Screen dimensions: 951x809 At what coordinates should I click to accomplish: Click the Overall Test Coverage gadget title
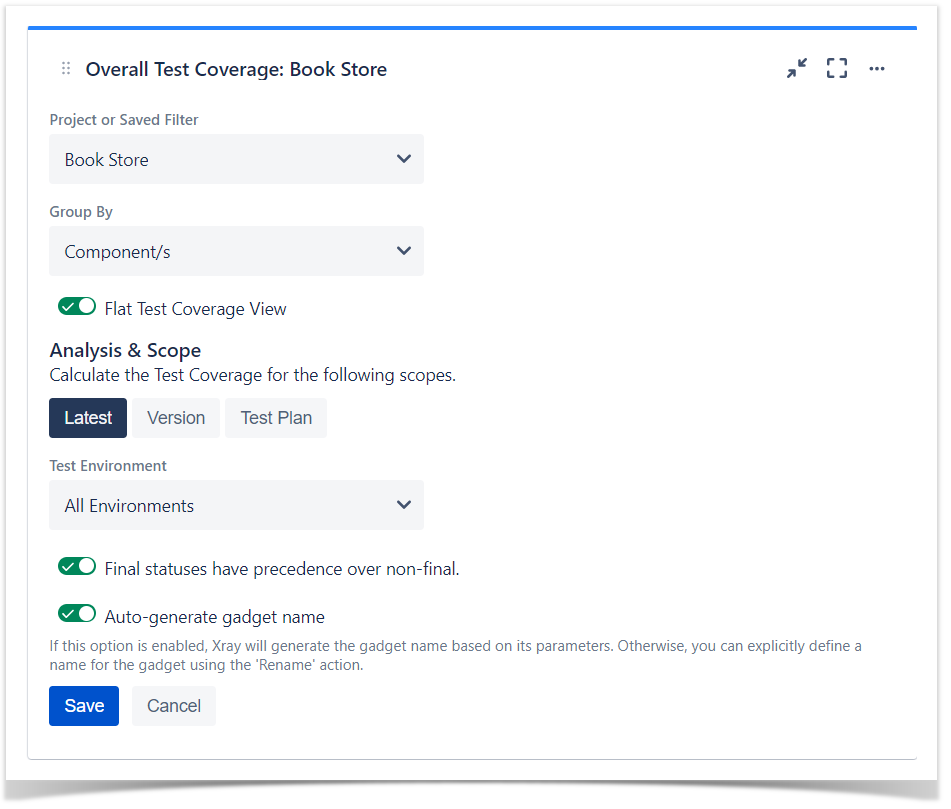tap(236, 69)
